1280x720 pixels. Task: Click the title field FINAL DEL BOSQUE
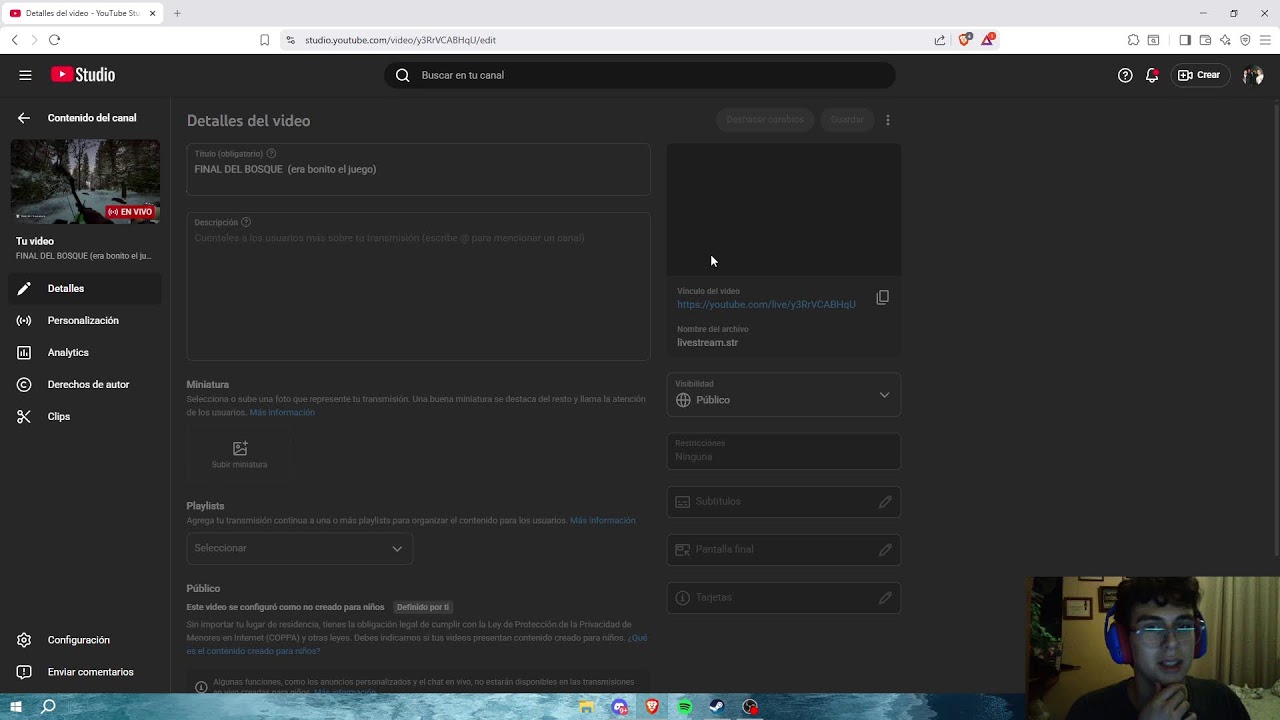418,169
